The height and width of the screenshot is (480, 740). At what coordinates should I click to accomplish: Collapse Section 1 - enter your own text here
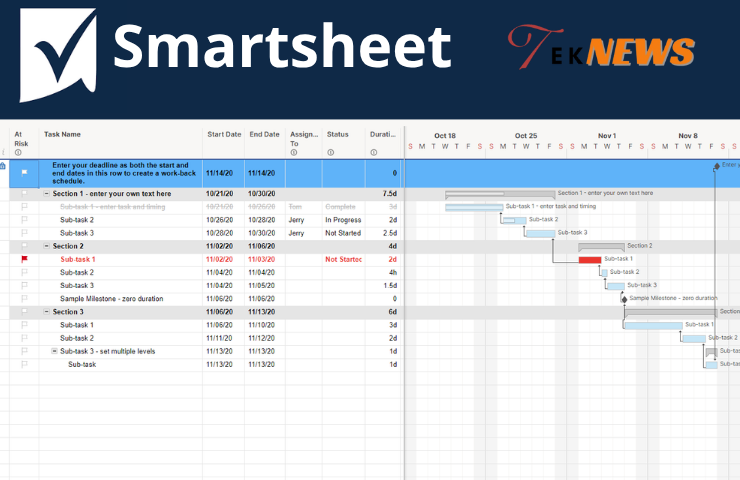click(x=46, y=194)
